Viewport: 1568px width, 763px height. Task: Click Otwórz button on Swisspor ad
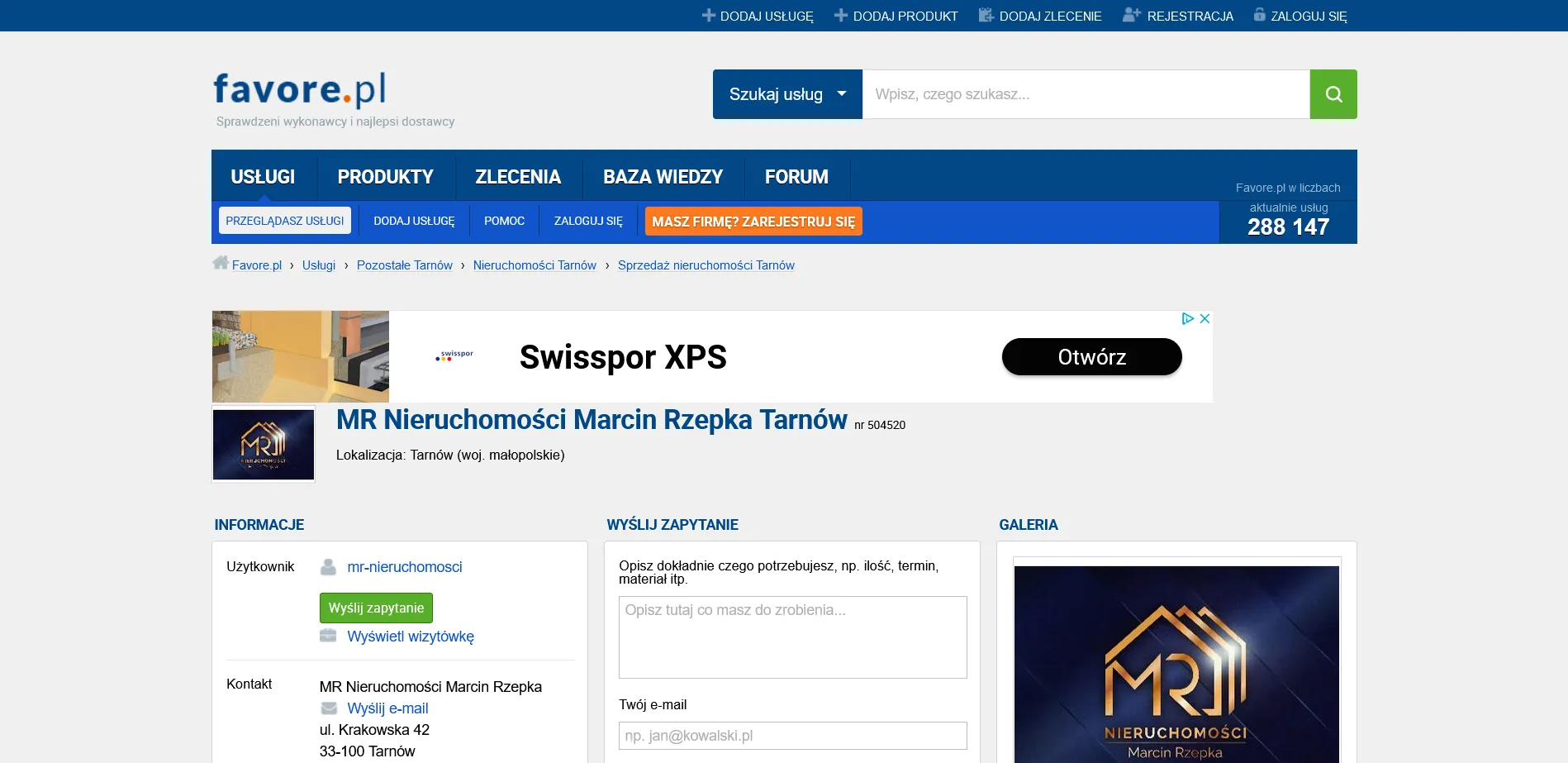[1091, 357]
